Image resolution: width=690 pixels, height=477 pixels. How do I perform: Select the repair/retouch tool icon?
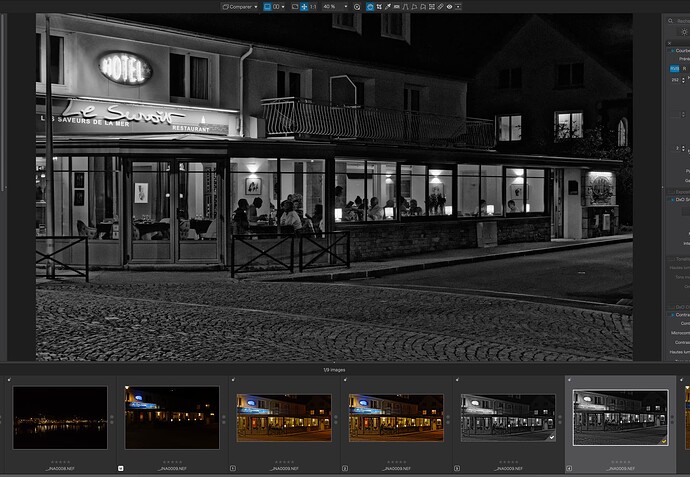click(441, 6)
